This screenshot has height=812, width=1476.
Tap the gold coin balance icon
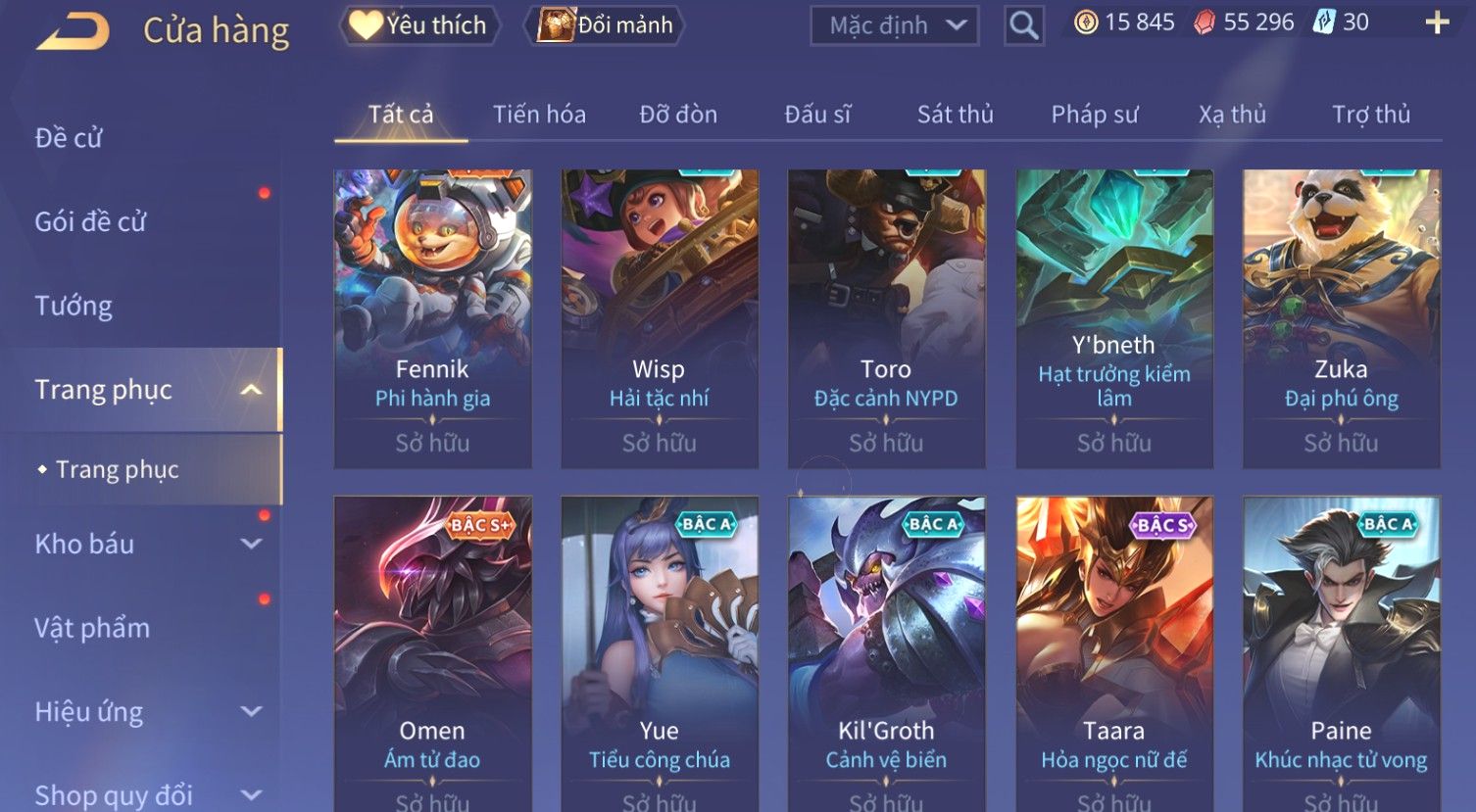click(x=1086, y=23)
